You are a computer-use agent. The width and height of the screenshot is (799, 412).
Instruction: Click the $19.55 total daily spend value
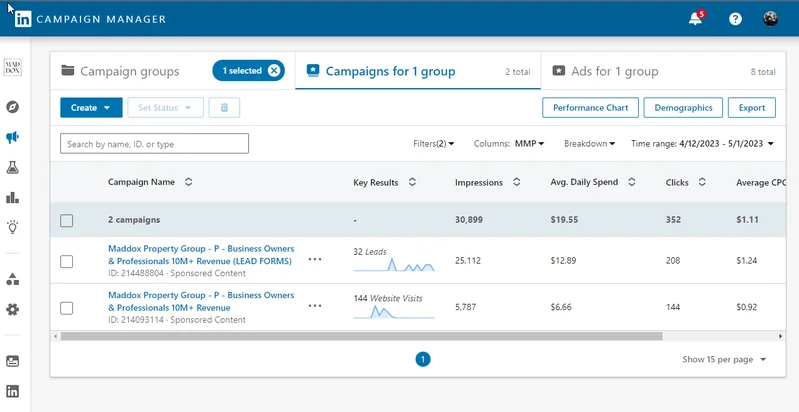point(565,220)
